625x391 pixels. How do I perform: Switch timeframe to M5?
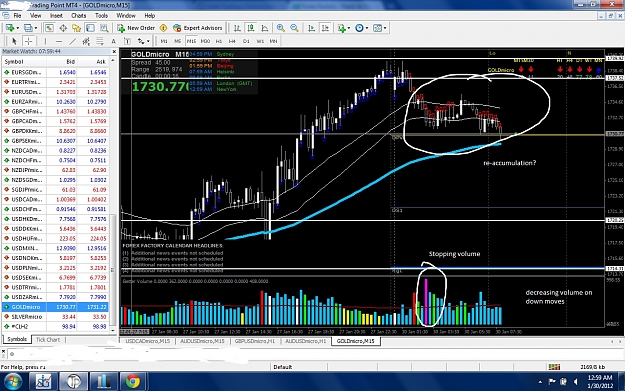[x=177, y=41]
